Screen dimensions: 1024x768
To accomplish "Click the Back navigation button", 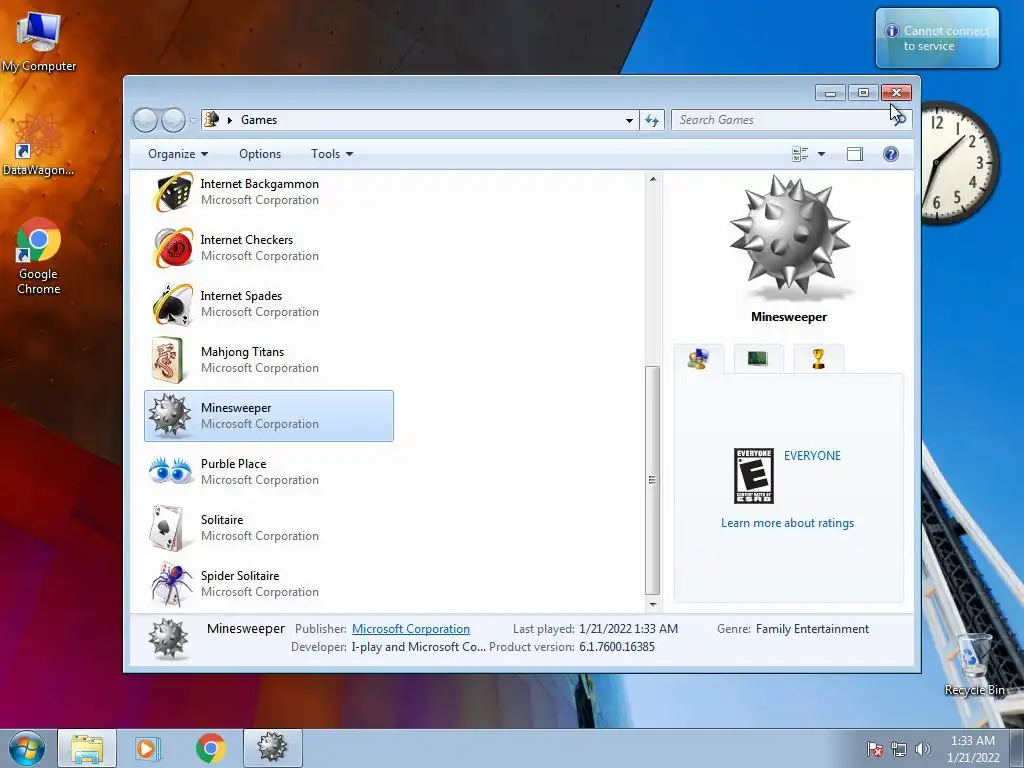I will click(145, 120).
